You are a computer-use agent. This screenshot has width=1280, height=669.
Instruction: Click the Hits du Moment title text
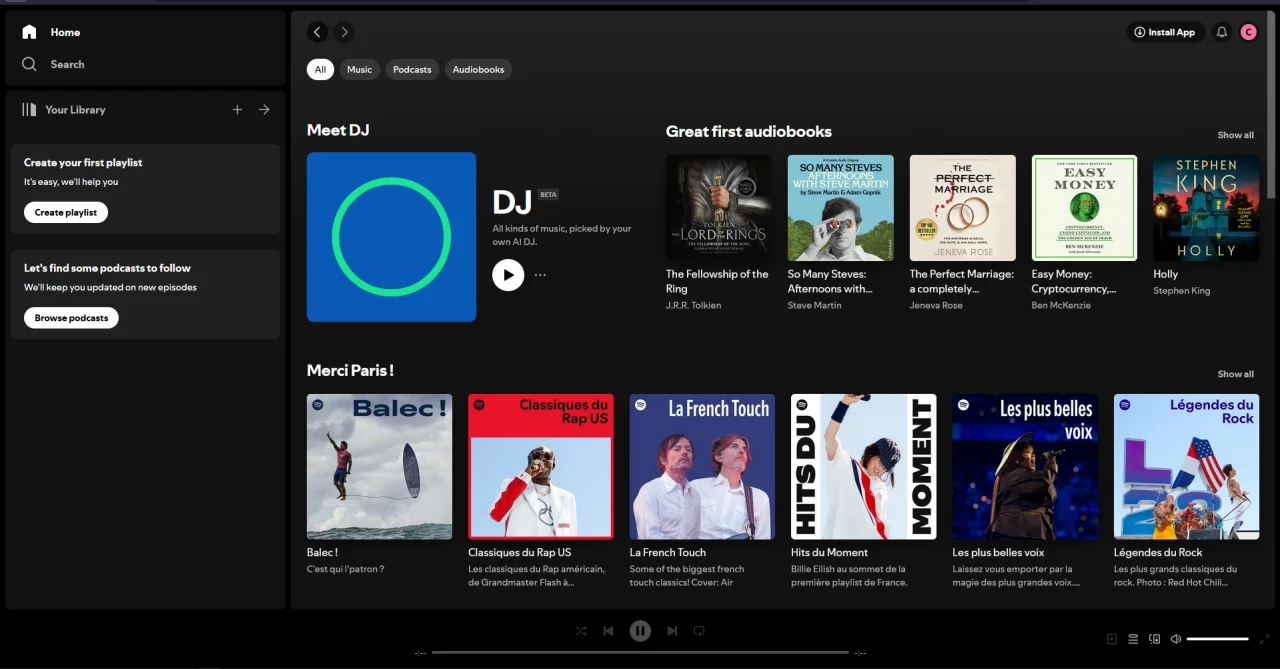[x=829, y=552]
